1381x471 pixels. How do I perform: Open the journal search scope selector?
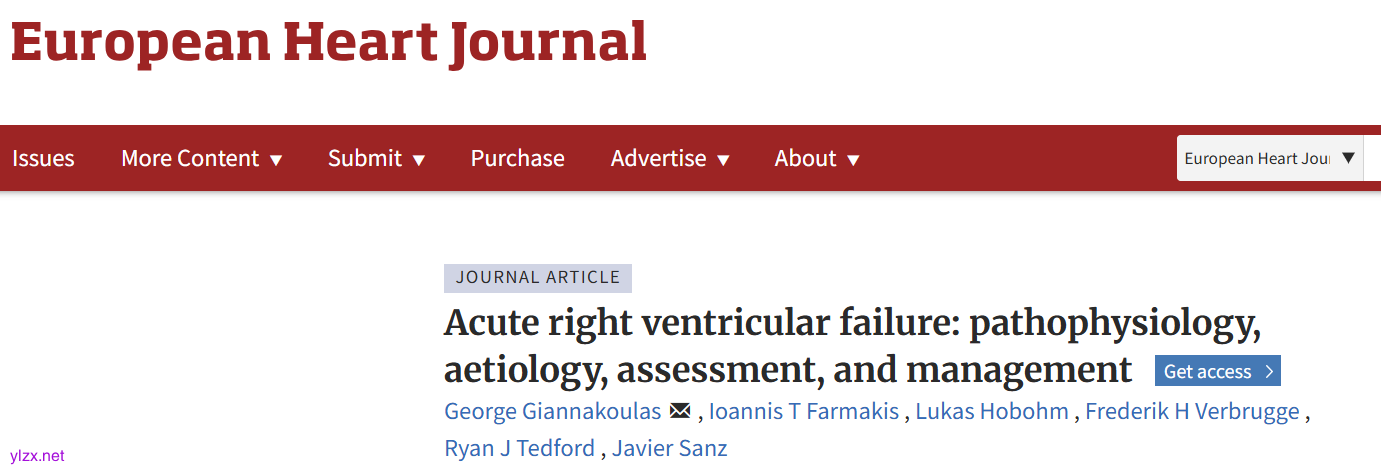[x=1270, y=158]
